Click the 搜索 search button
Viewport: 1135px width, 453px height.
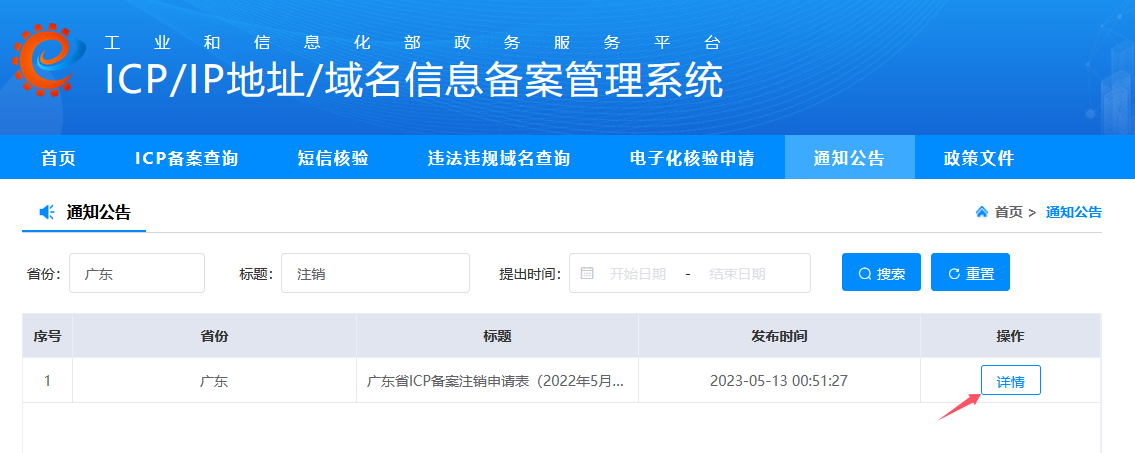pos(881,272)
